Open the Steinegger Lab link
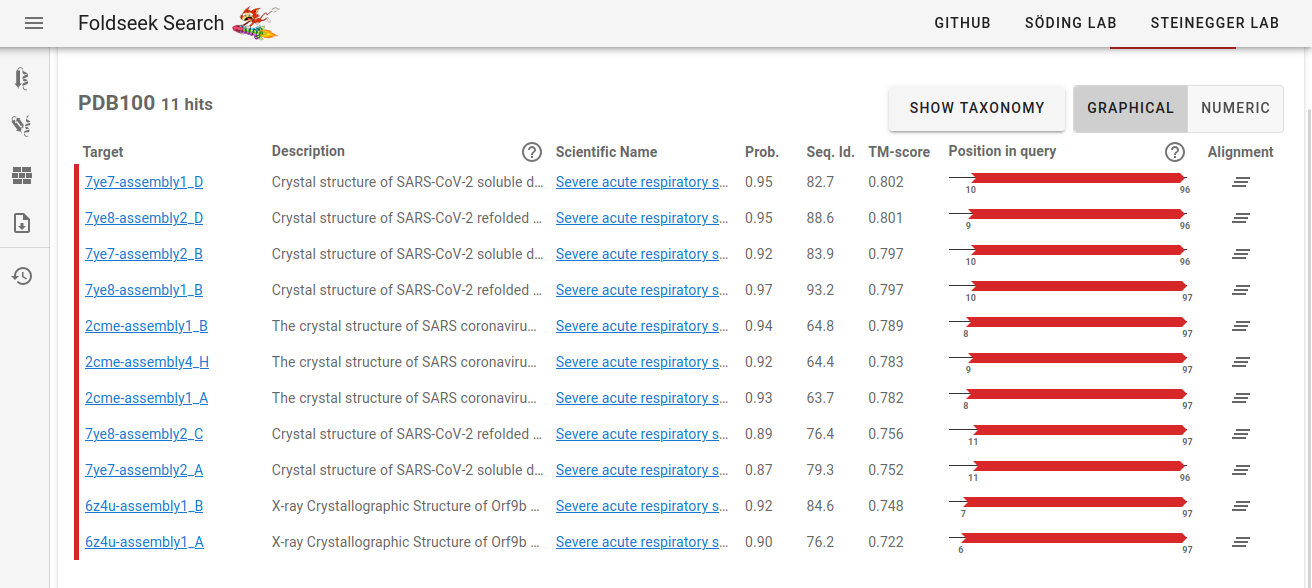The height and width of the screenshot is (588, 1312). click(1214, 23)
